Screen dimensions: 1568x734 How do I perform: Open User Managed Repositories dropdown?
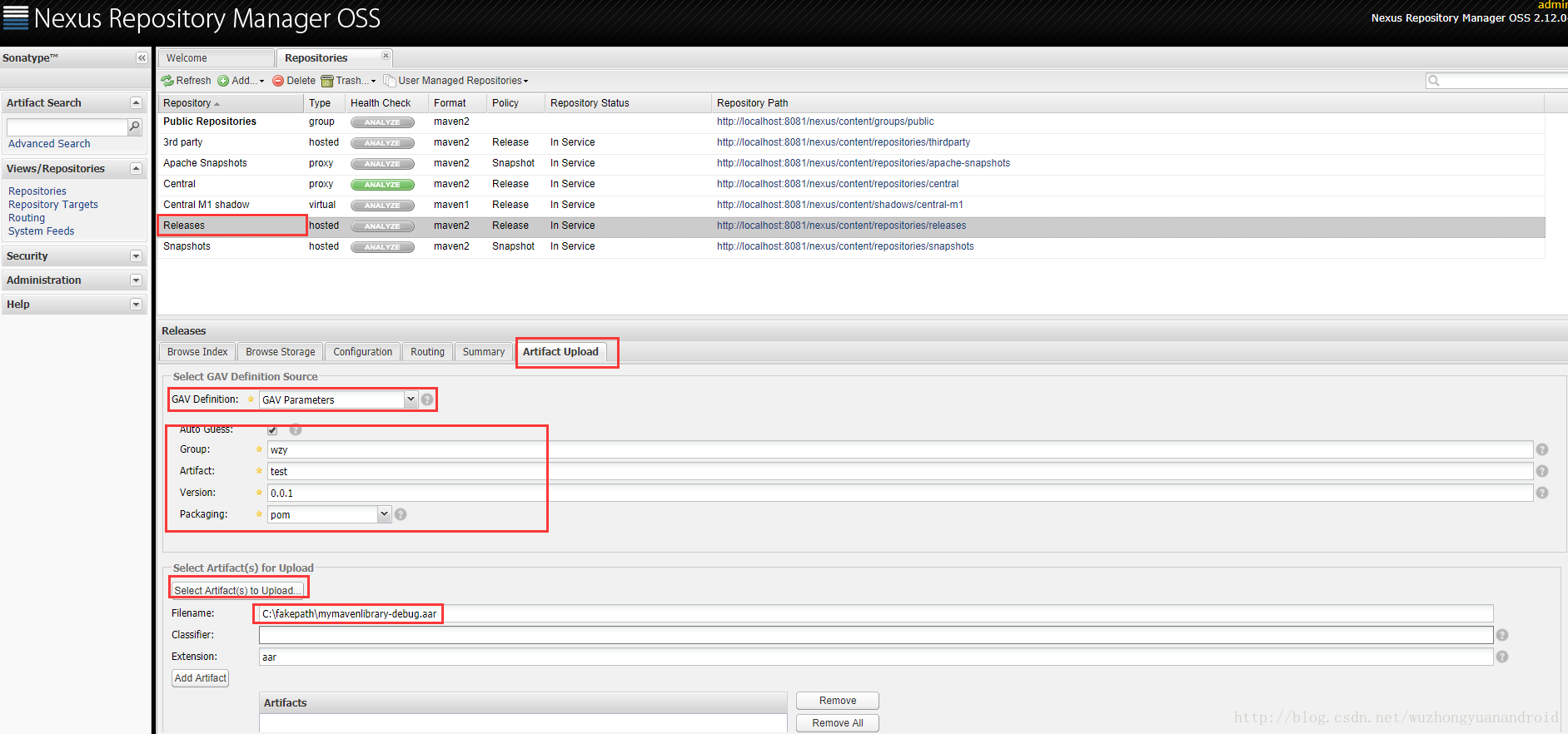click(455, 81)
